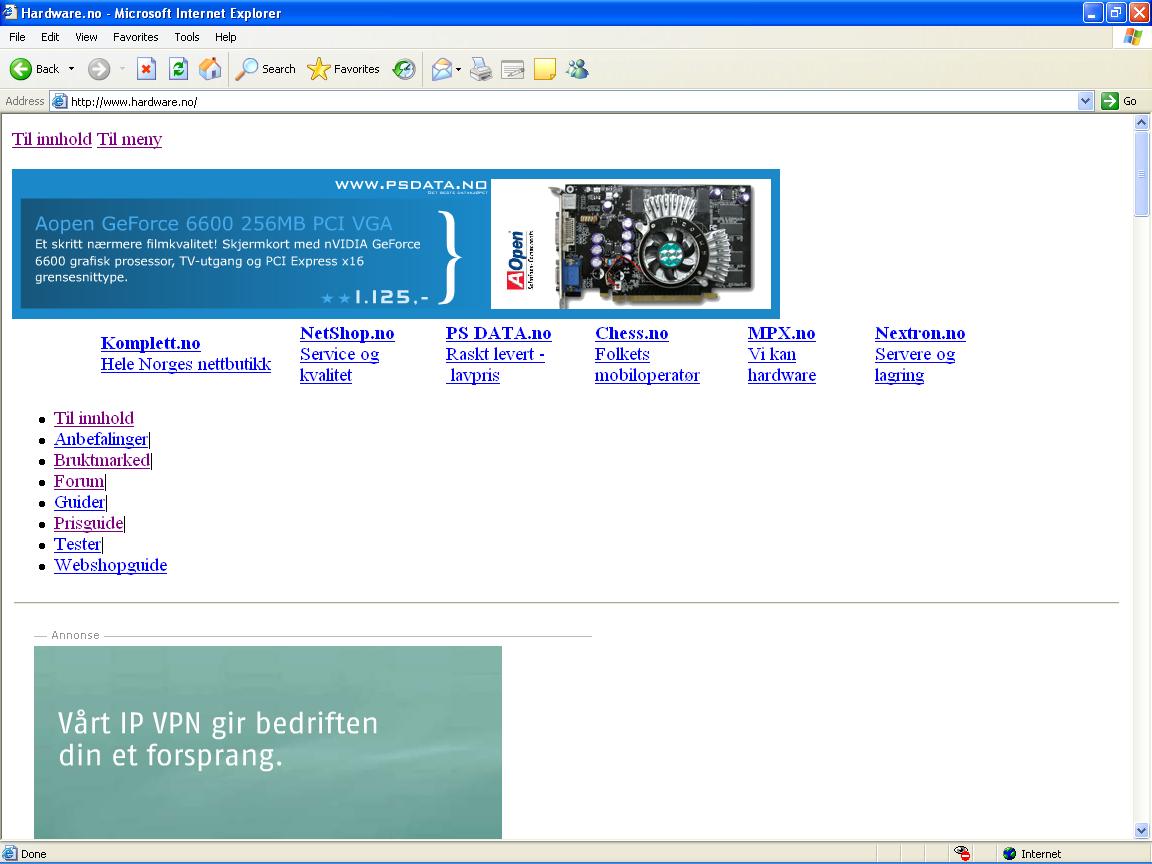
Task: Visit the Komplett.no link
Action: [150, 343]
